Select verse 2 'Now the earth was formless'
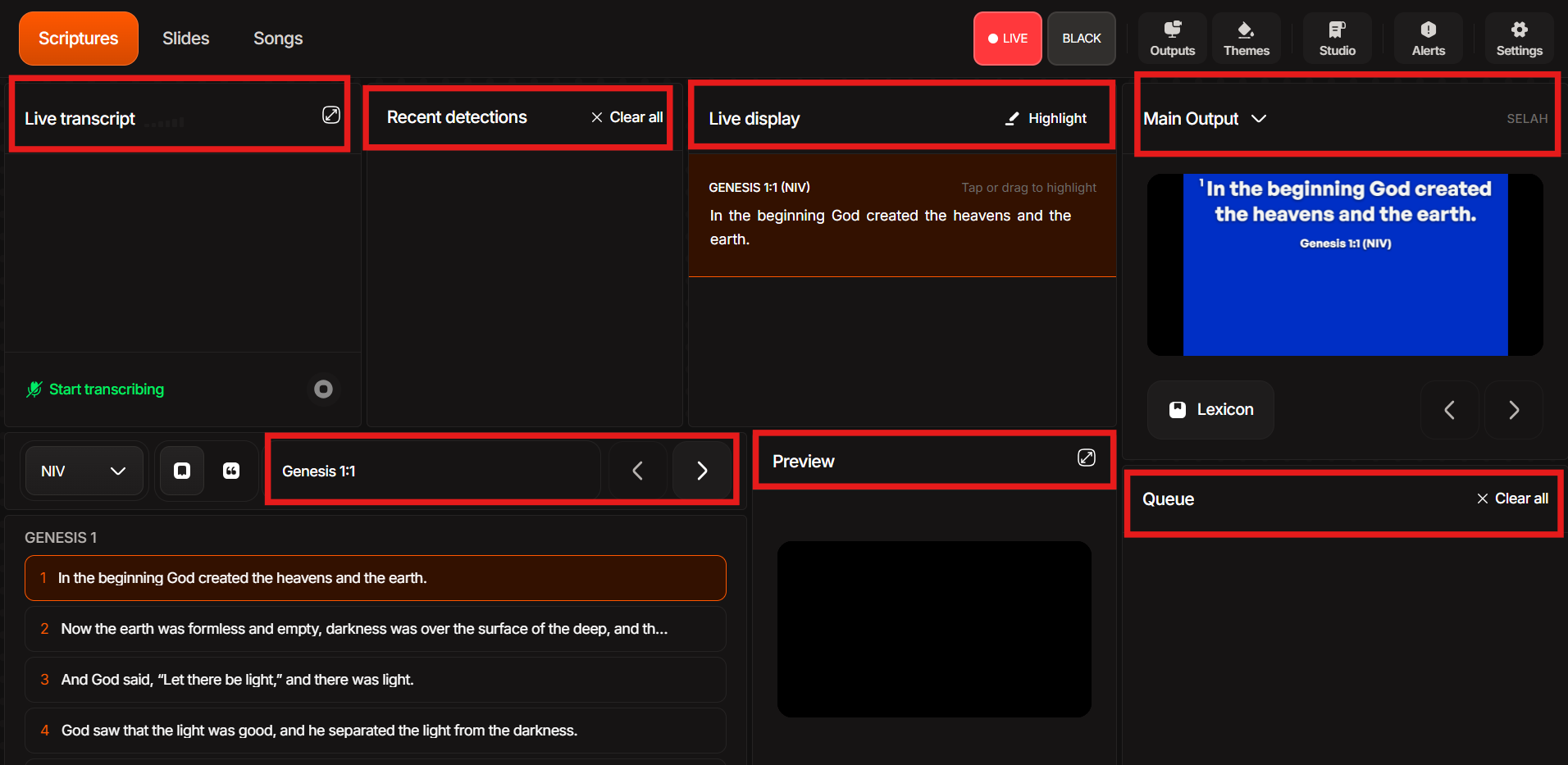 tap(376, 629)
